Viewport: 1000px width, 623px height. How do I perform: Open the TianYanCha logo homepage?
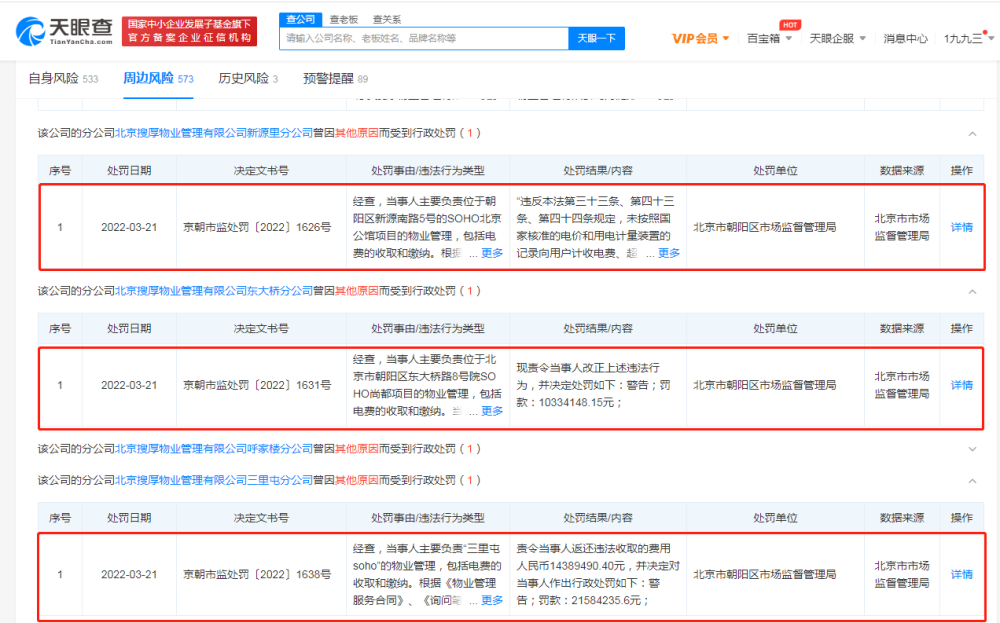point(64,31)
